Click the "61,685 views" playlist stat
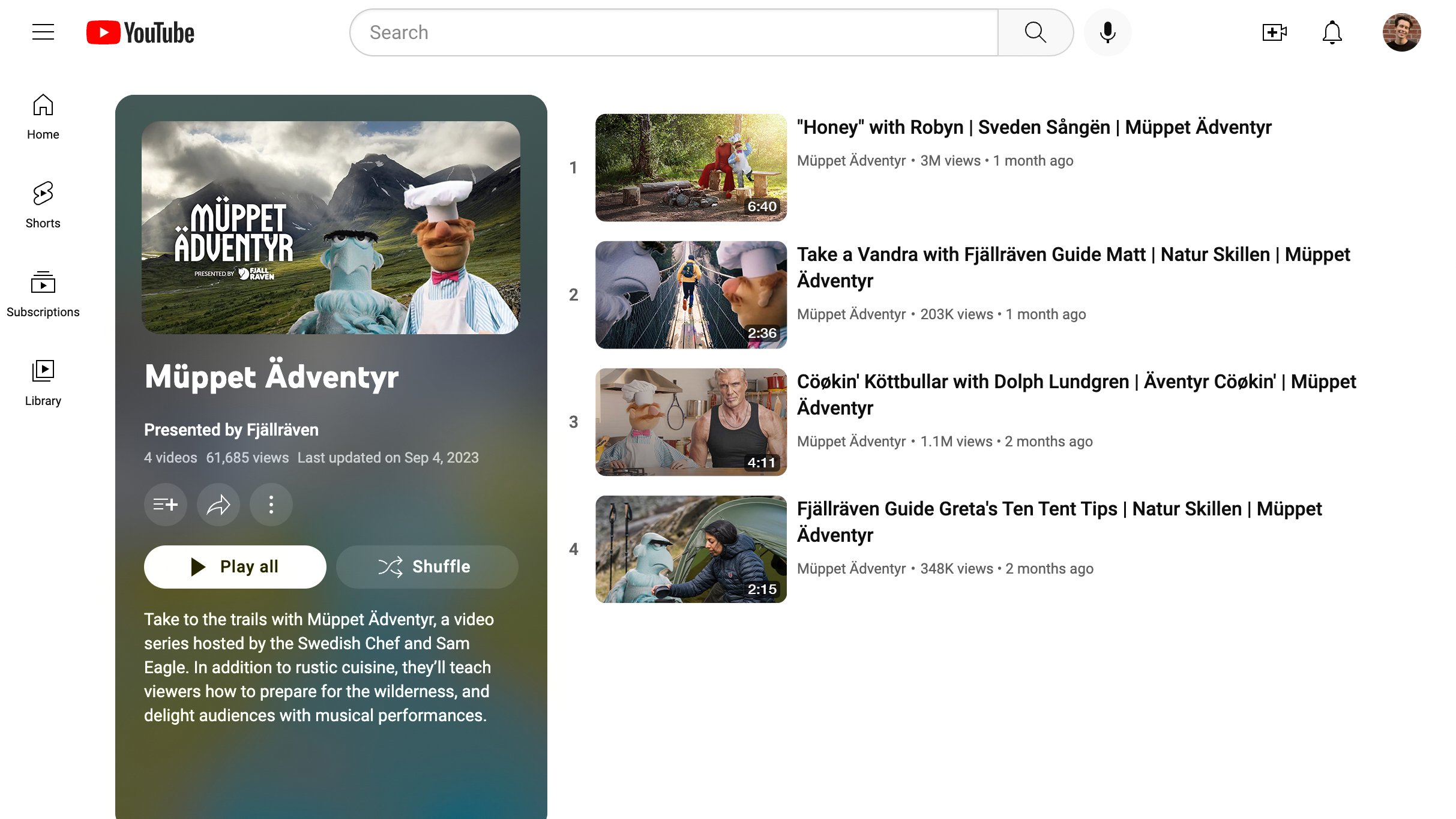Image resolution: width=1456 pixels, height=819 pixels. pos(247,458)
